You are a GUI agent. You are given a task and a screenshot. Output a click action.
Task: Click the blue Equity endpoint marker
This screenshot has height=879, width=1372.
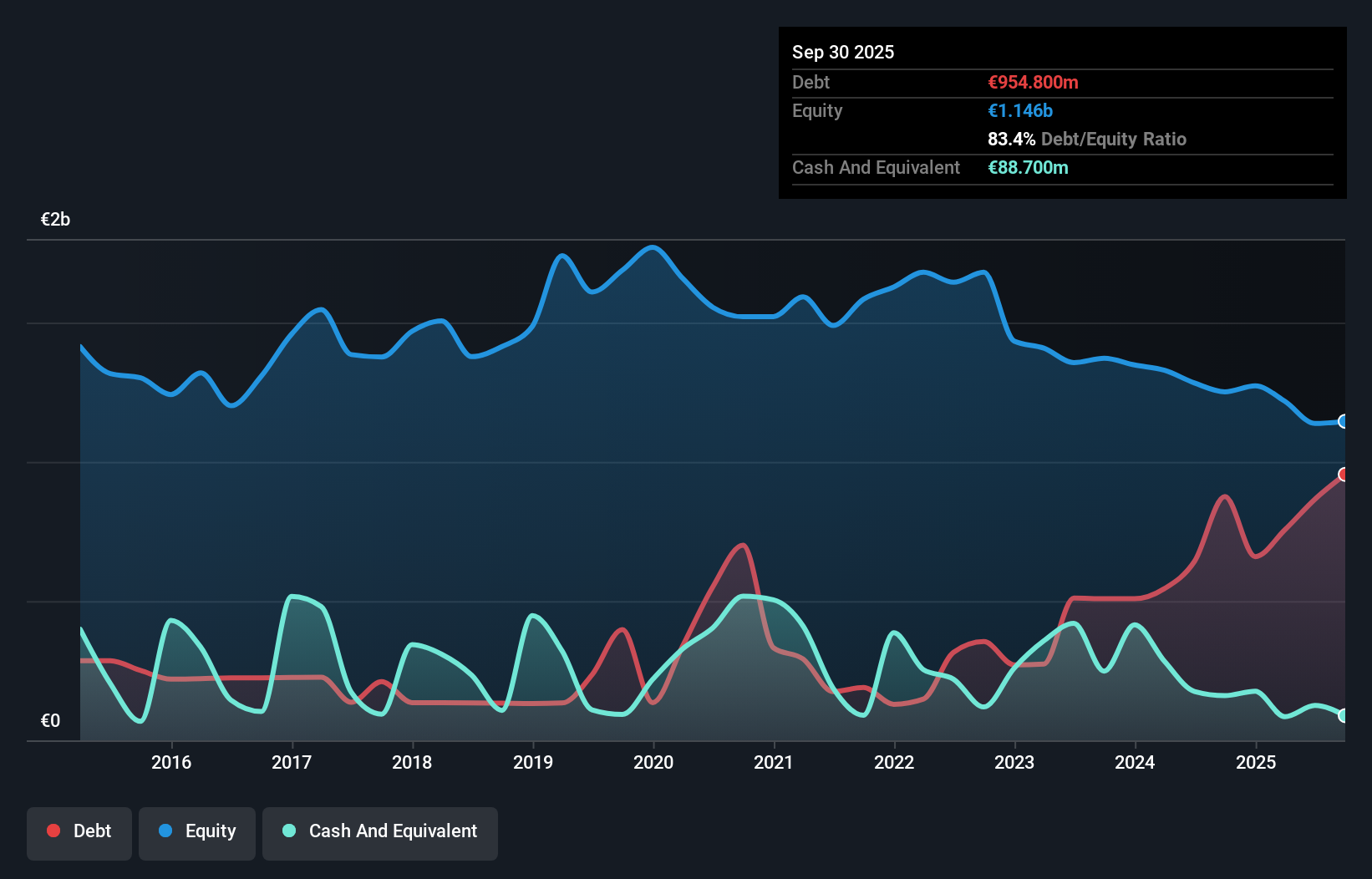tap(1344, 422)
